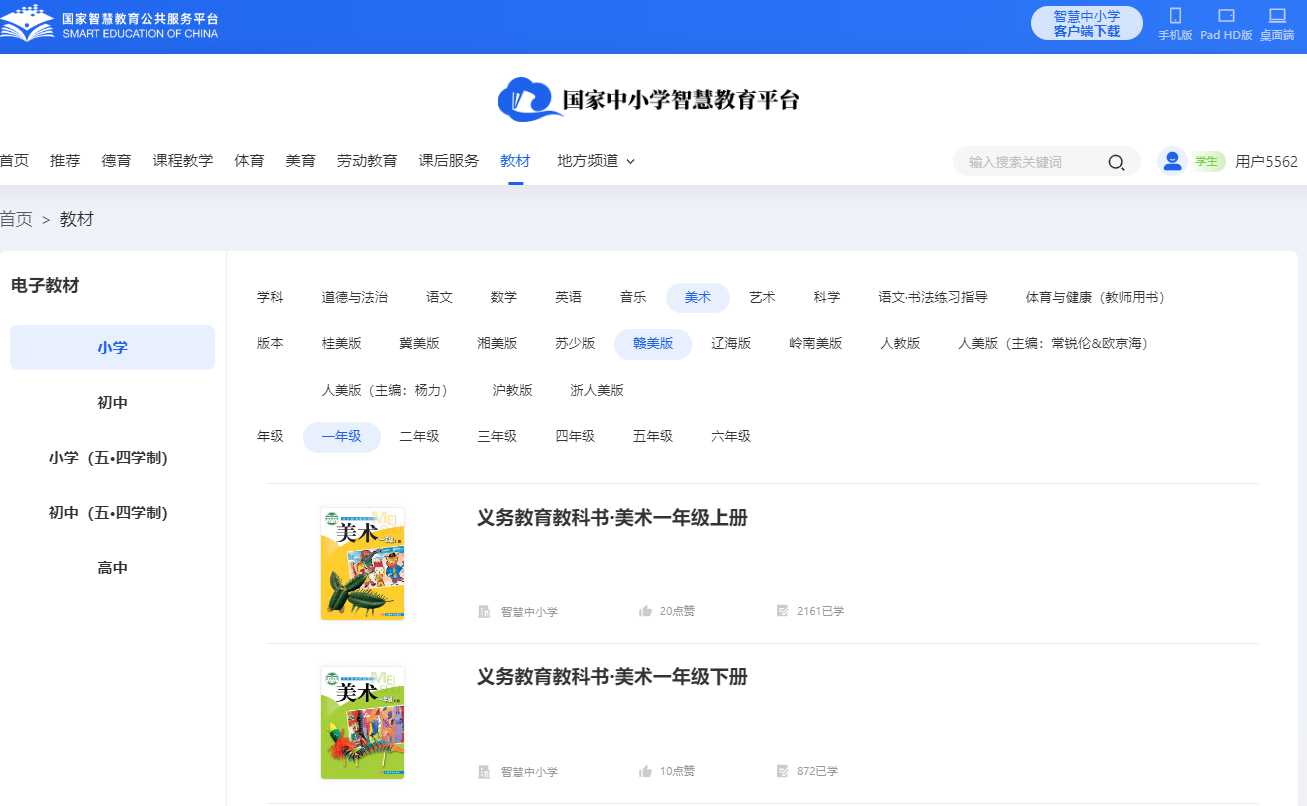Go to the 首页 nav item
The width and height of the screenshot is (1307, 806).
click(14, 161)
